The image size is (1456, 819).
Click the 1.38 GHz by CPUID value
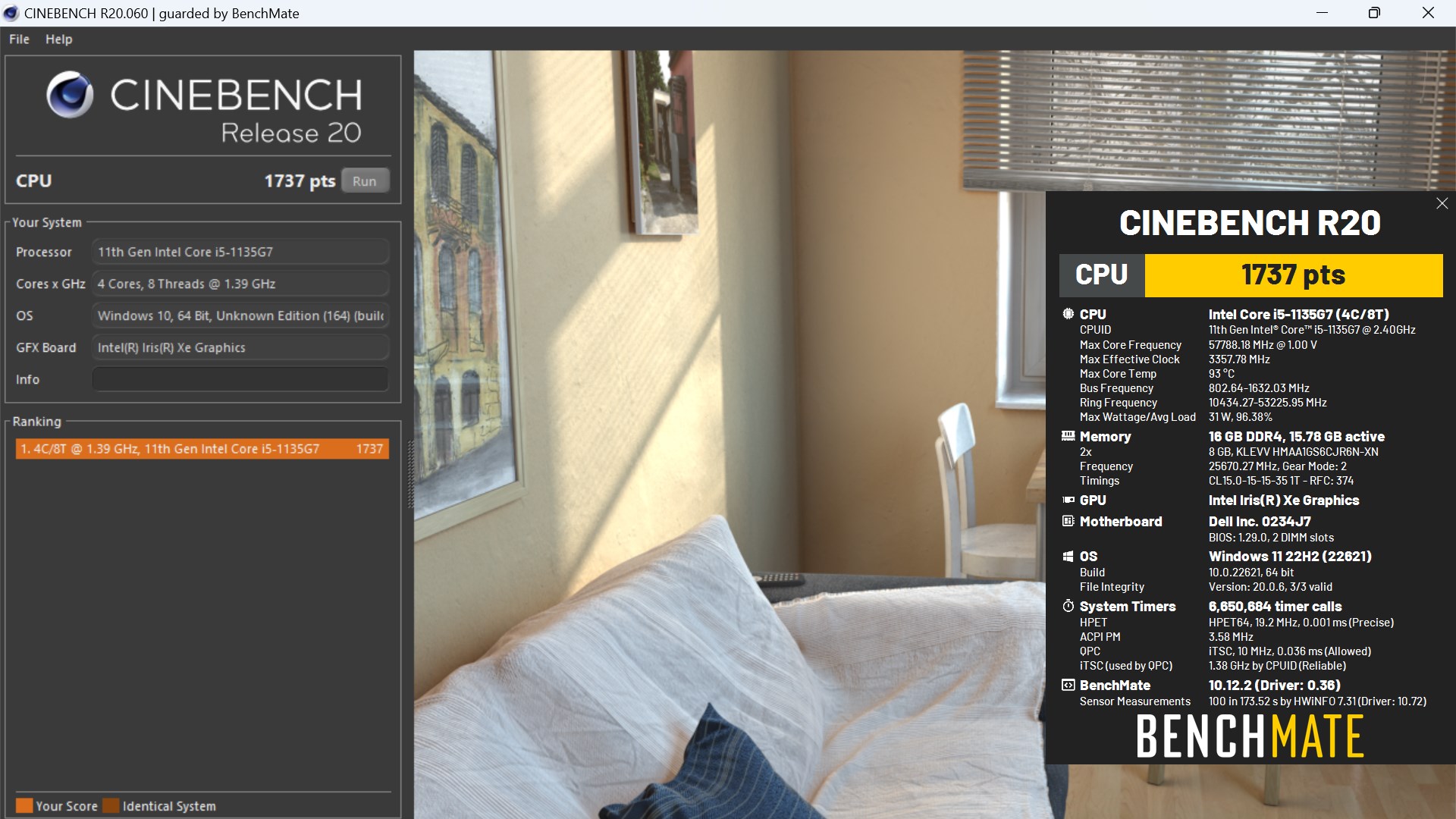pyautogui.click(x=1277, y=666)
